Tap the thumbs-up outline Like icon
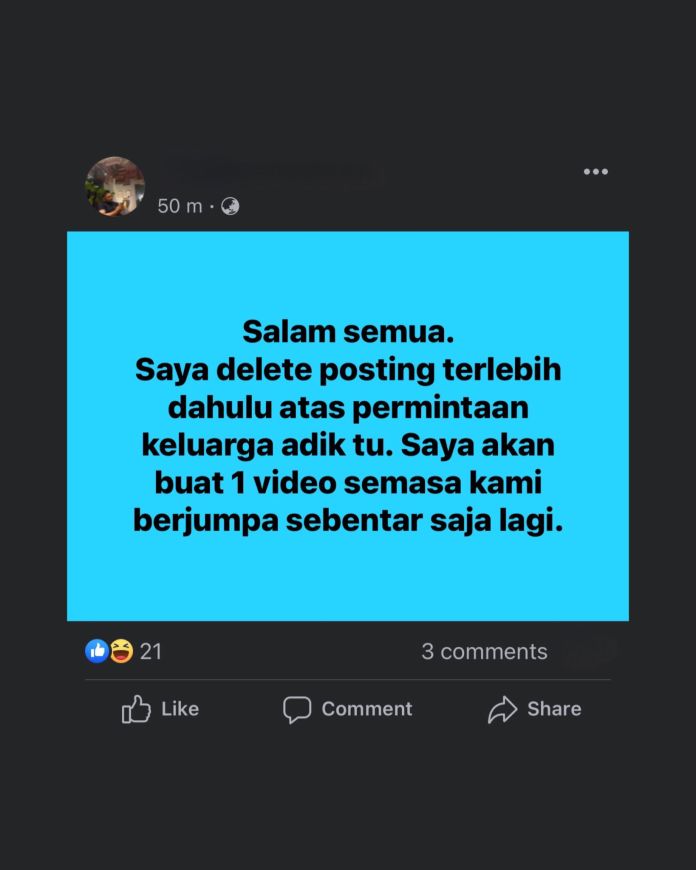This screenshot has height=870, width=696. click(x=136, y=709)
